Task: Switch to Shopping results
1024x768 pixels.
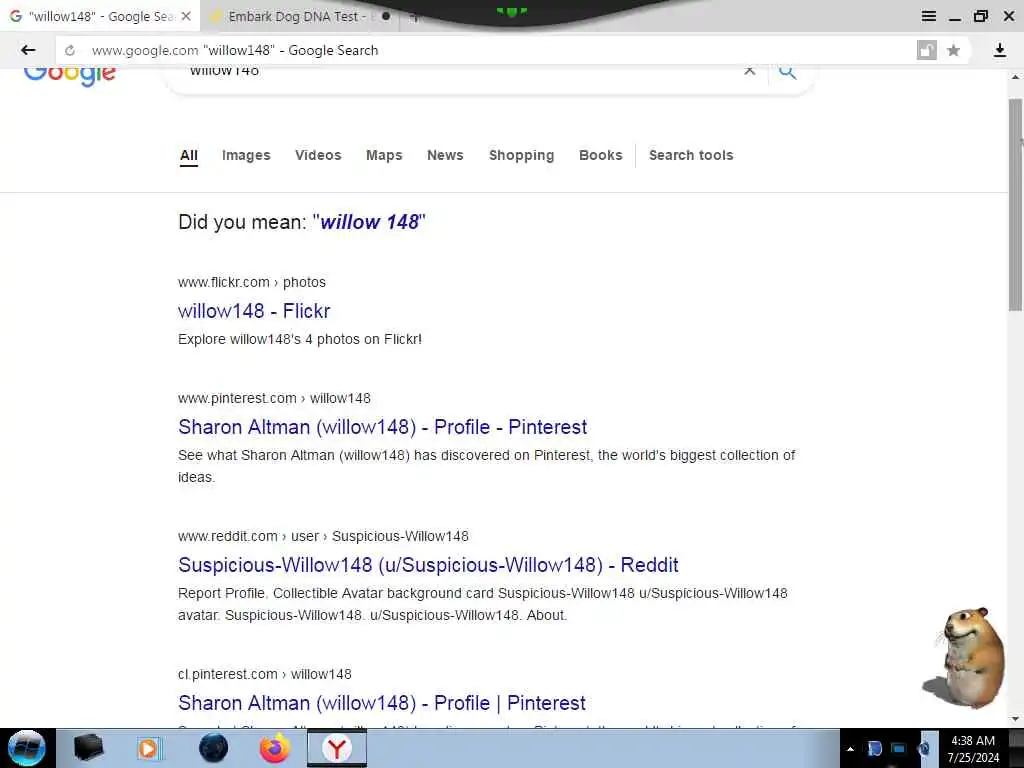Action: click(521, 155)
